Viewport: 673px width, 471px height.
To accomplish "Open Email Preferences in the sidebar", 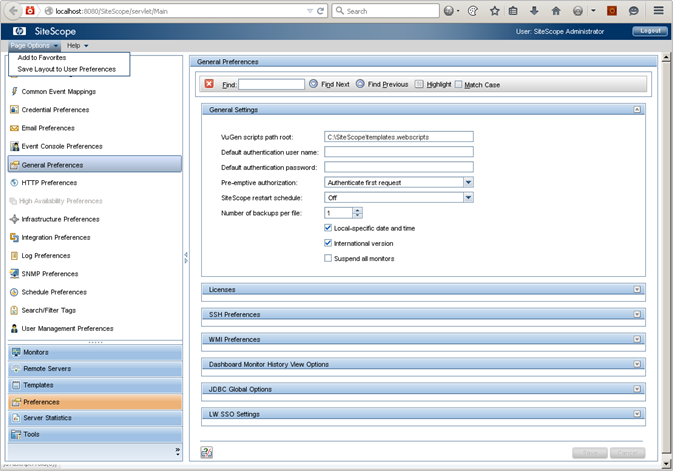I will coord(48,128).
